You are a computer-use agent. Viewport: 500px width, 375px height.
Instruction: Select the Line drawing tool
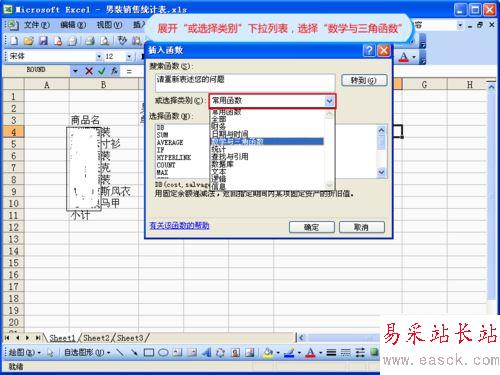click(120, 352)
